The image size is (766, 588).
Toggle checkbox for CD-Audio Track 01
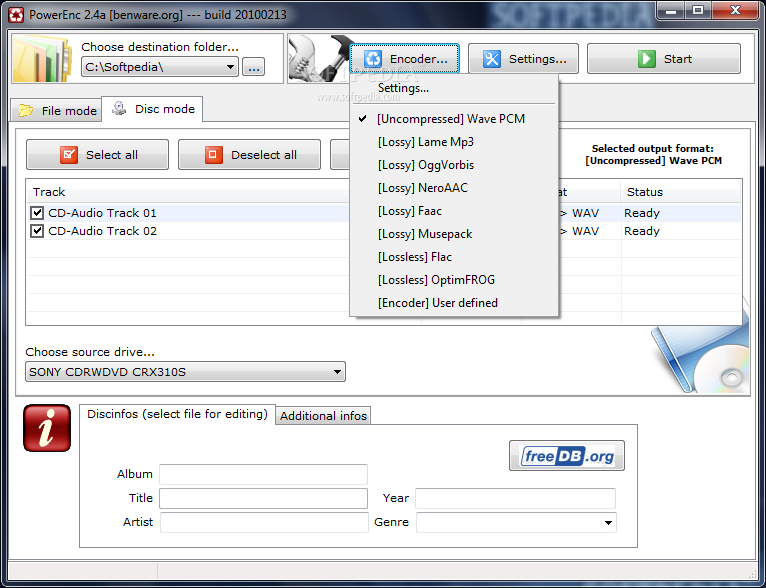(x=37, y=212)
